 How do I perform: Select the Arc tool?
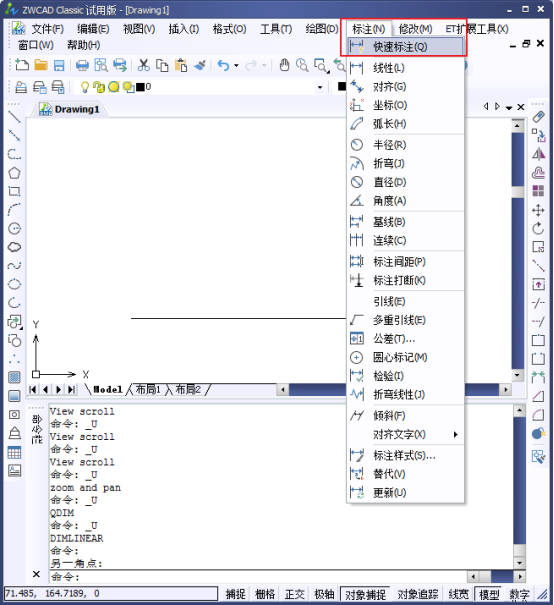pyautogui.click(x=14, y=210)
